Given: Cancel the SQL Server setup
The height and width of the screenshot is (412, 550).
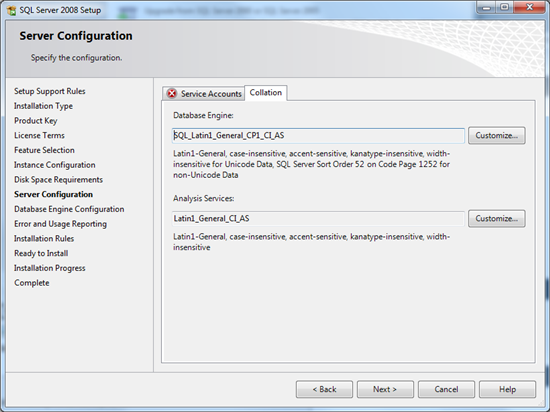Looking at the screenshot, I should click(446, 389).
